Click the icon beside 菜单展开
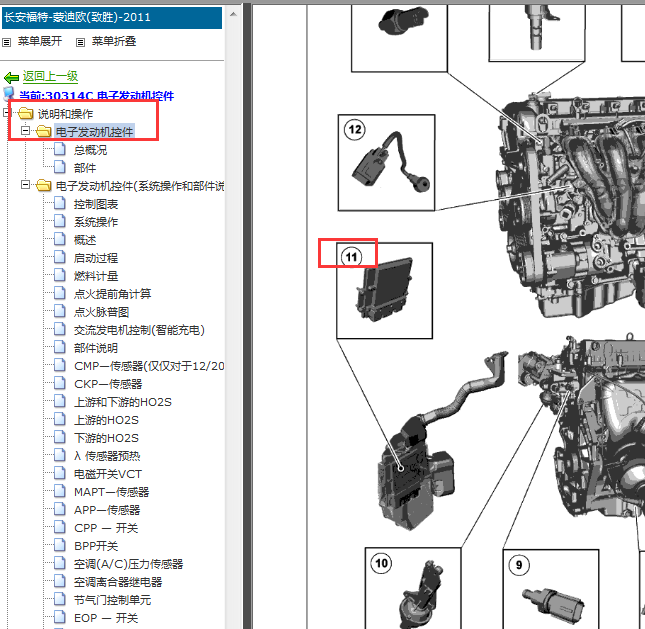The image size is (645, 629). click(7, 42)
